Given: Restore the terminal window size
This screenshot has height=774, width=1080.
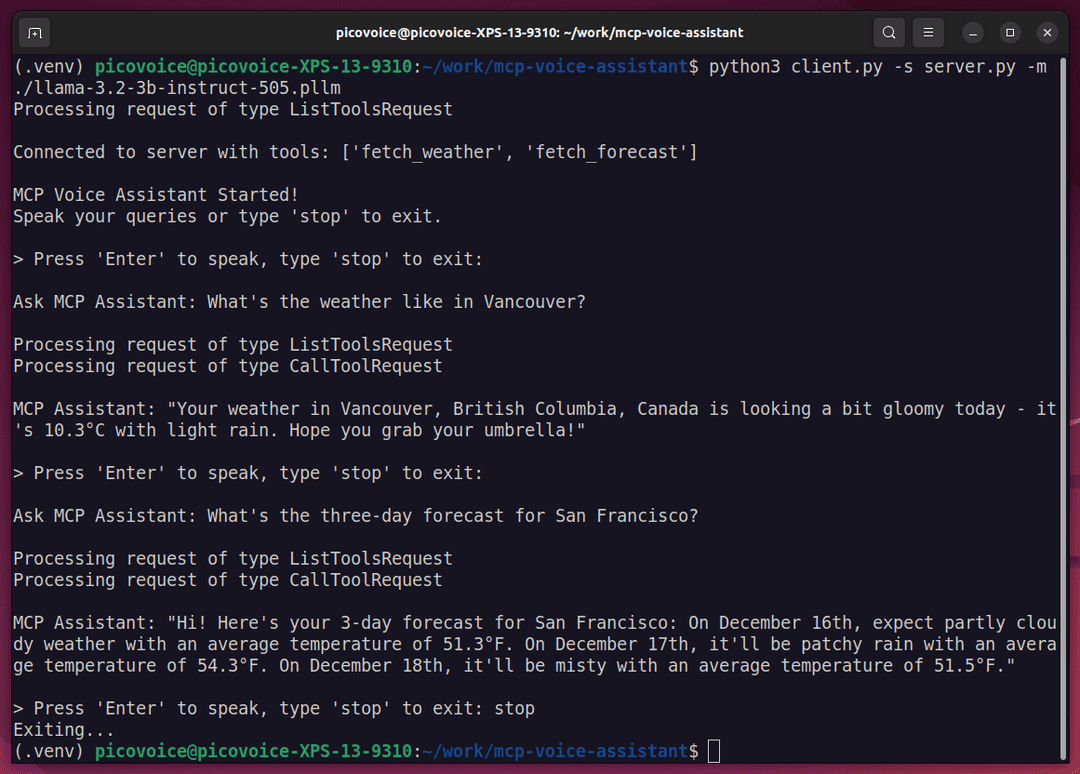Looking at the screenshot, I should tap(1009, 32).
